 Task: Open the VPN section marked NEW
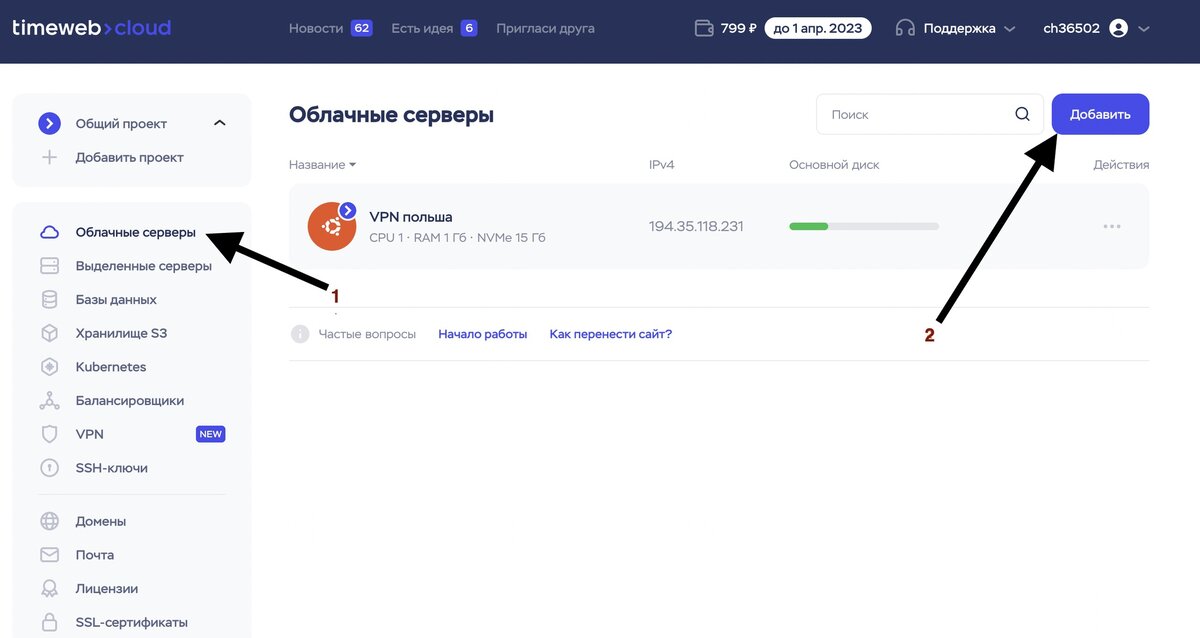point(90,433)
